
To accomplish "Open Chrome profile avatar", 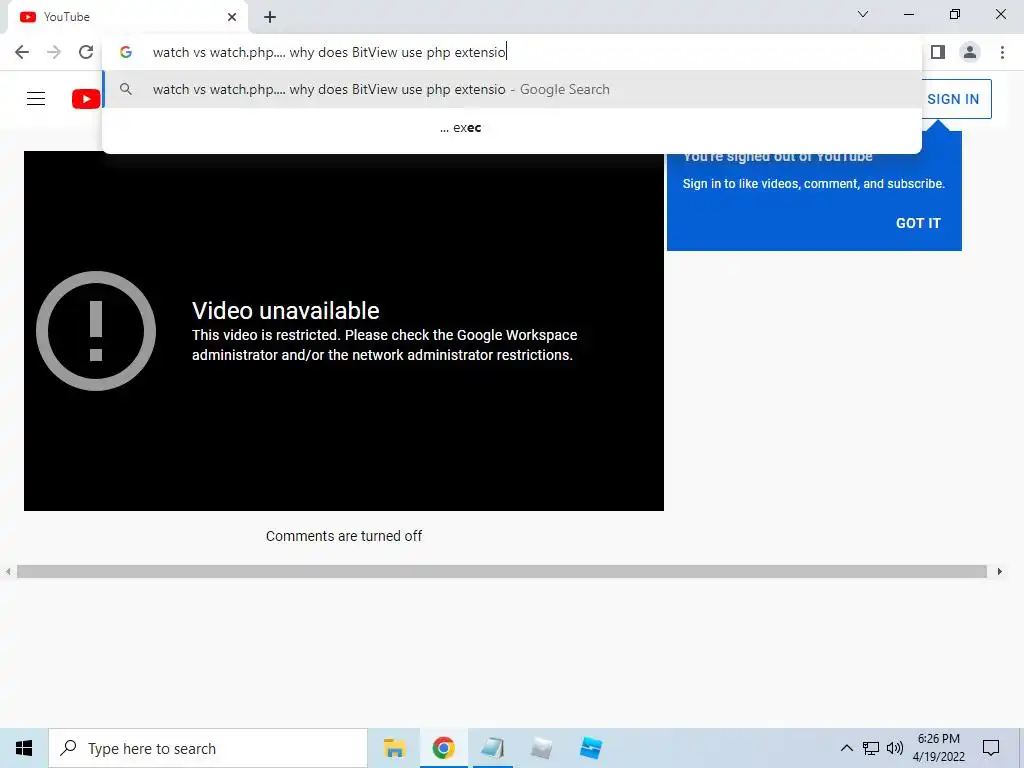I will pyautogui.click(x=970, y=52).
